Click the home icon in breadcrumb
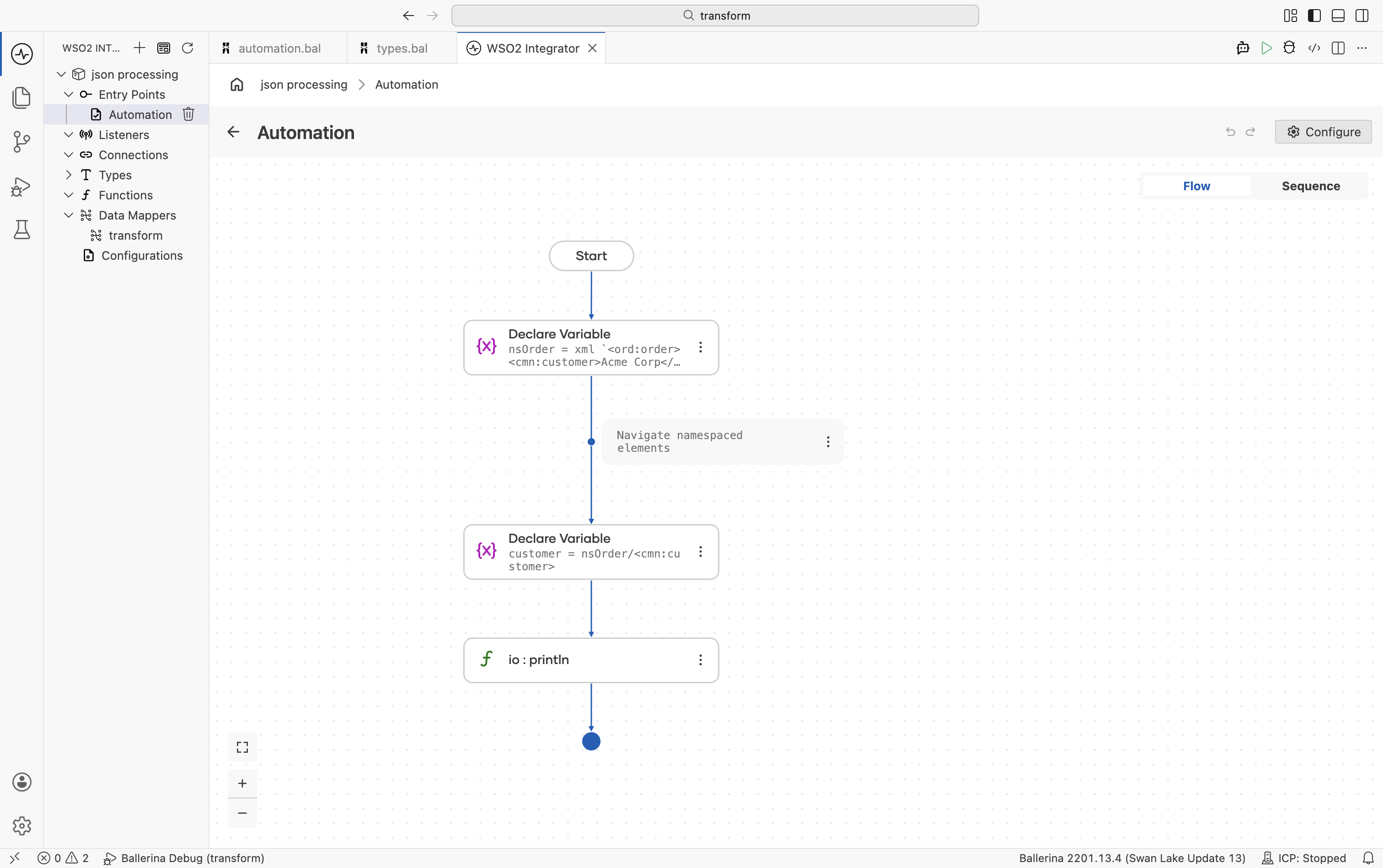This screenshot has width=1383, height=868. pos(237,85)
